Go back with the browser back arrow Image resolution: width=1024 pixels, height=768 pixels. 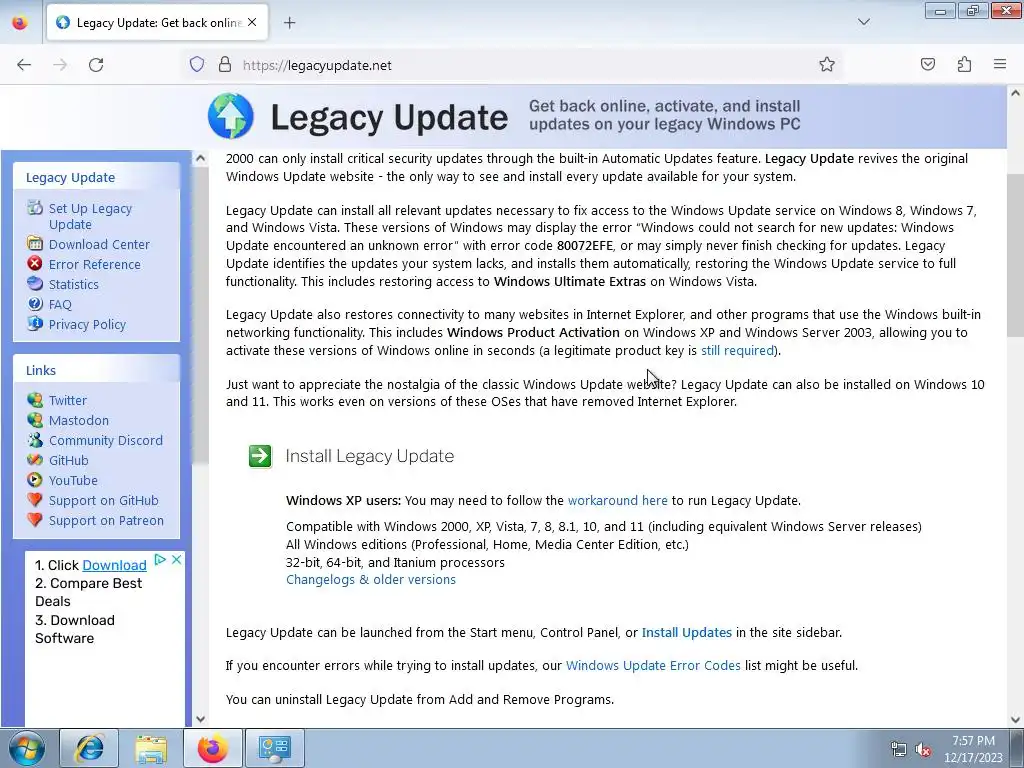(24, 65)
